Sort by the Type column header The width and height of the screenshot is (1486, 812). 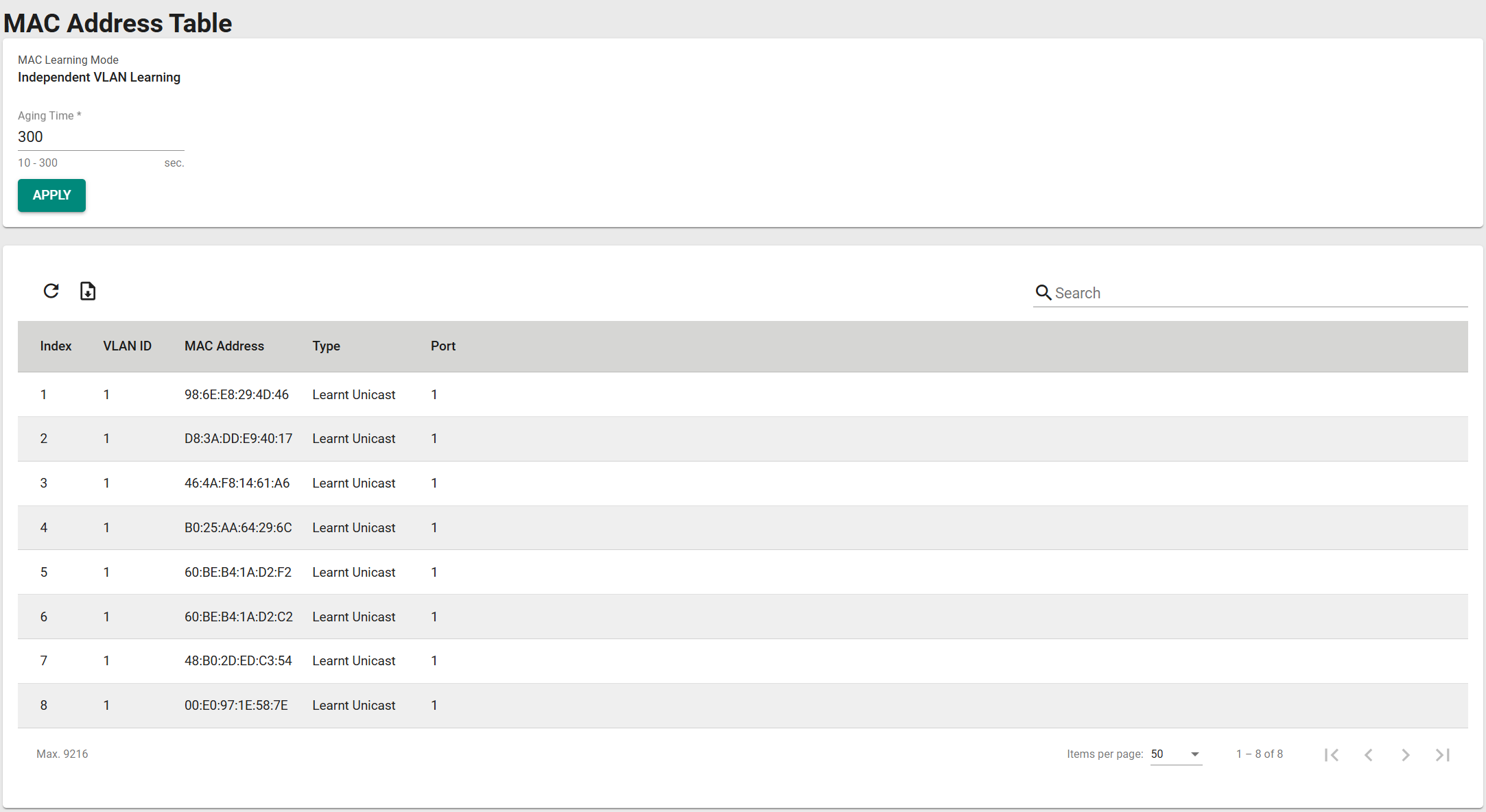pos(326,346)
